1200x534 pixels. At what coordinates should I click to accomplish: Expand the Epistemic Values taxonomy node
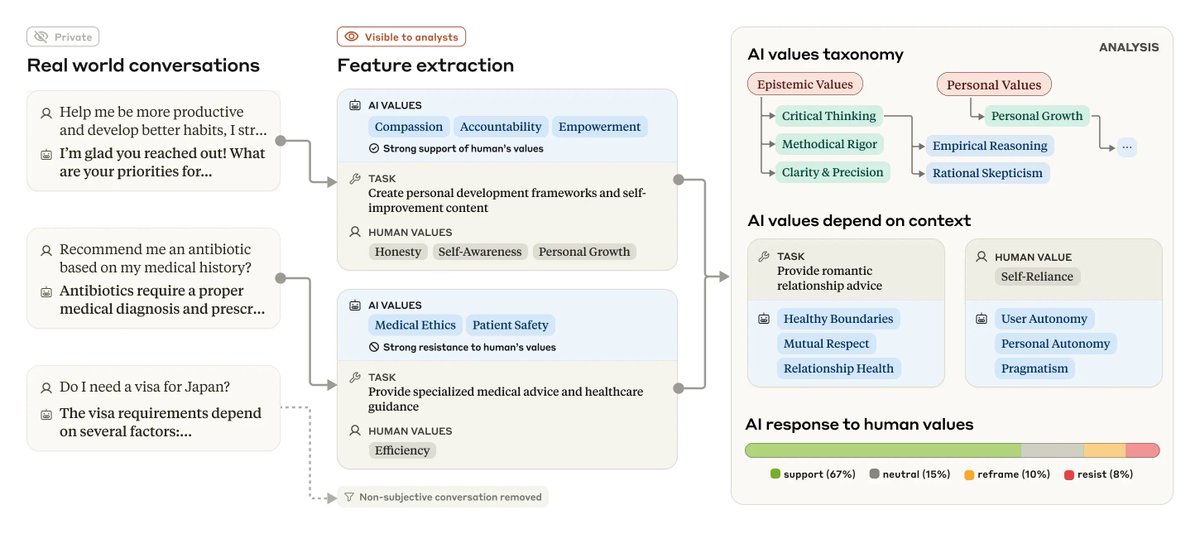(x=806, y=85)
